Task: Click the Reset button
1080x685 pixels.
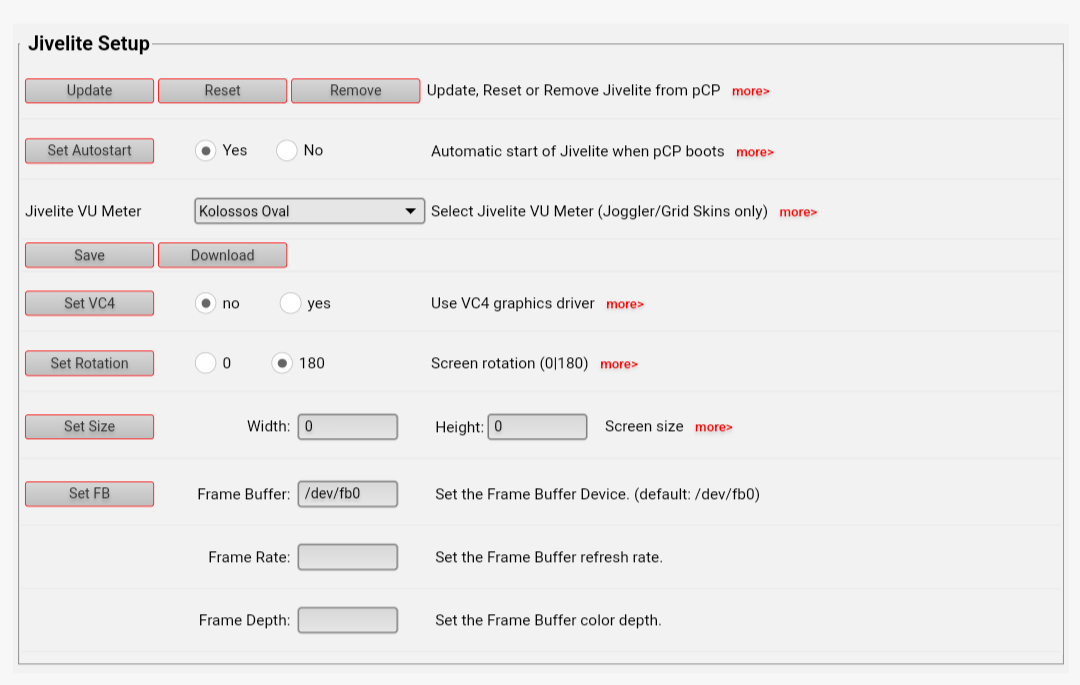Action: tap(222, 91)
